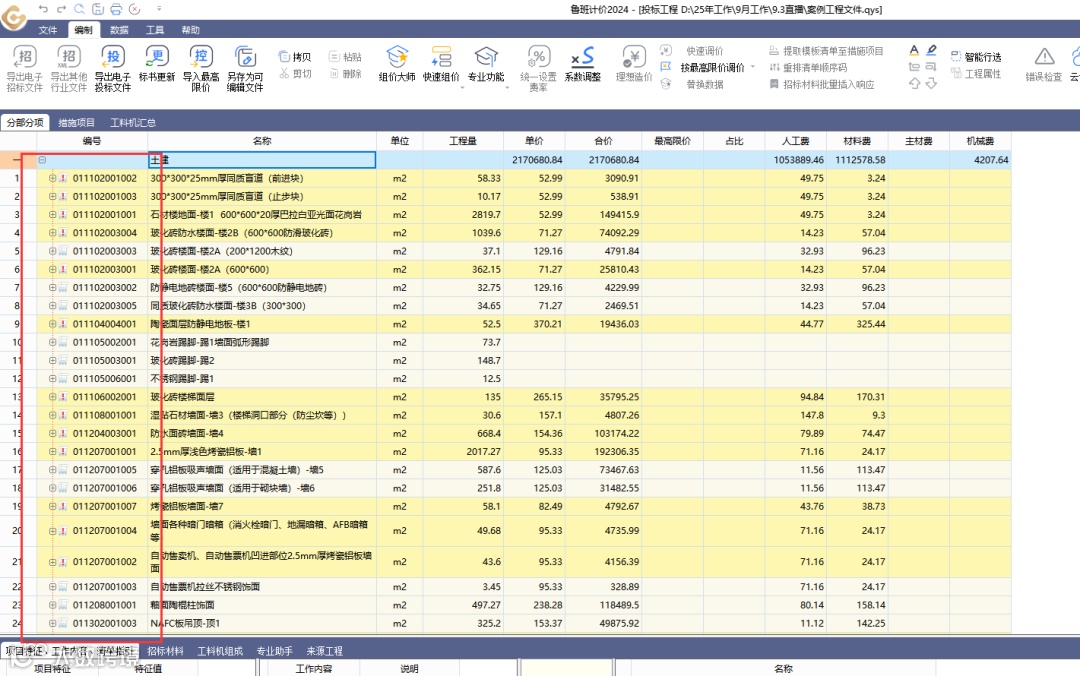Open 工程属性 settings
1080x676 pixels.
pyautogui.click(x=976, y=74)
